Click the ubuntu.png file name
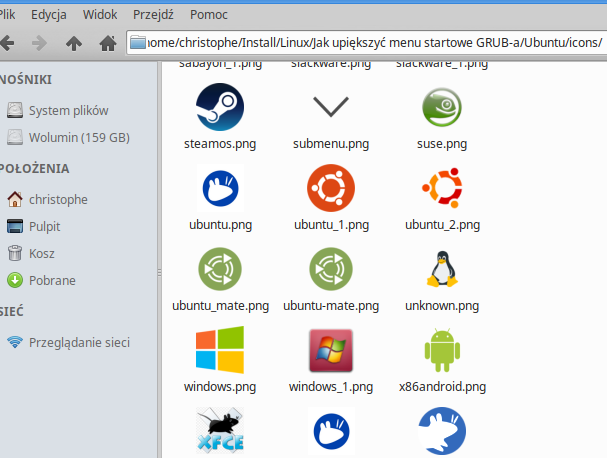 coord(220,225)
